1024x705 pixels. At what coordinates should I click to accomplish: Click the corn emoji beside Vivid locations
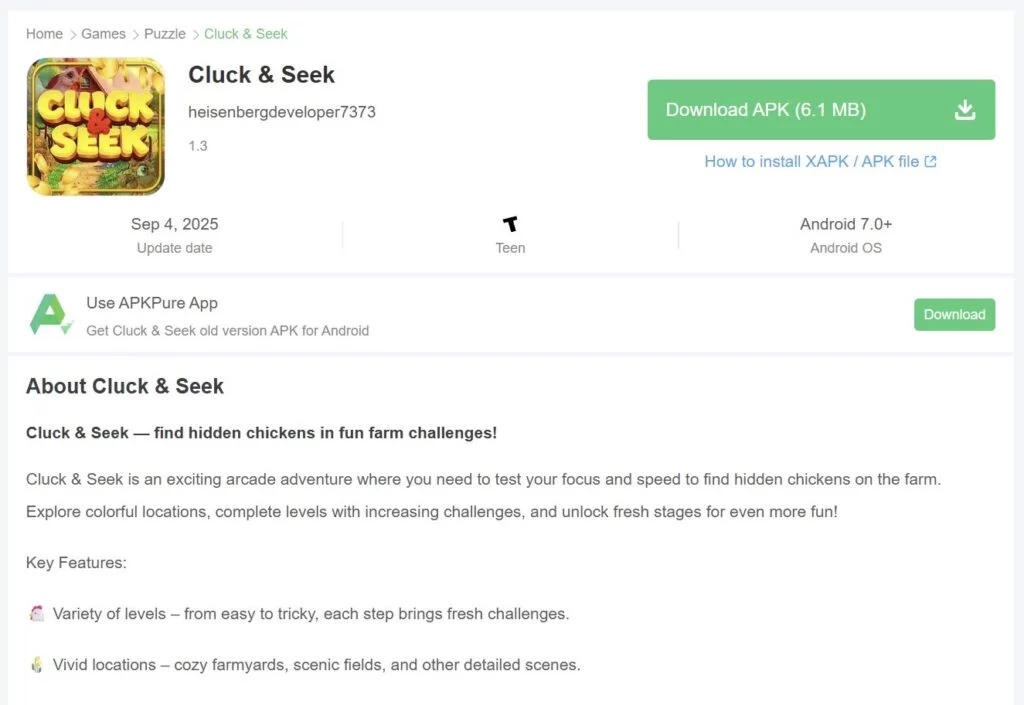[37, 665]
